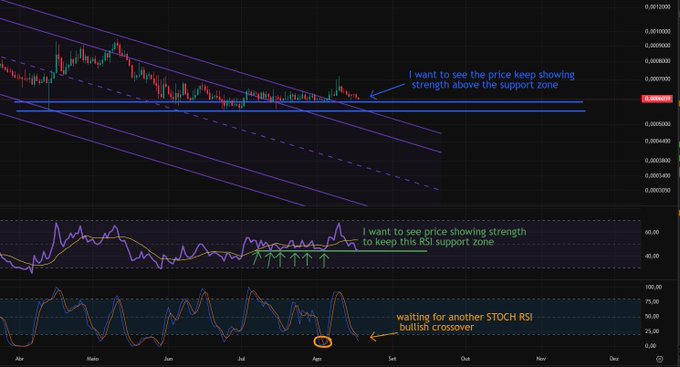Select the orange ellipse on Stoch RSI bottom
The width and height of the screenshot is (680, 367).
coord(323,342)
